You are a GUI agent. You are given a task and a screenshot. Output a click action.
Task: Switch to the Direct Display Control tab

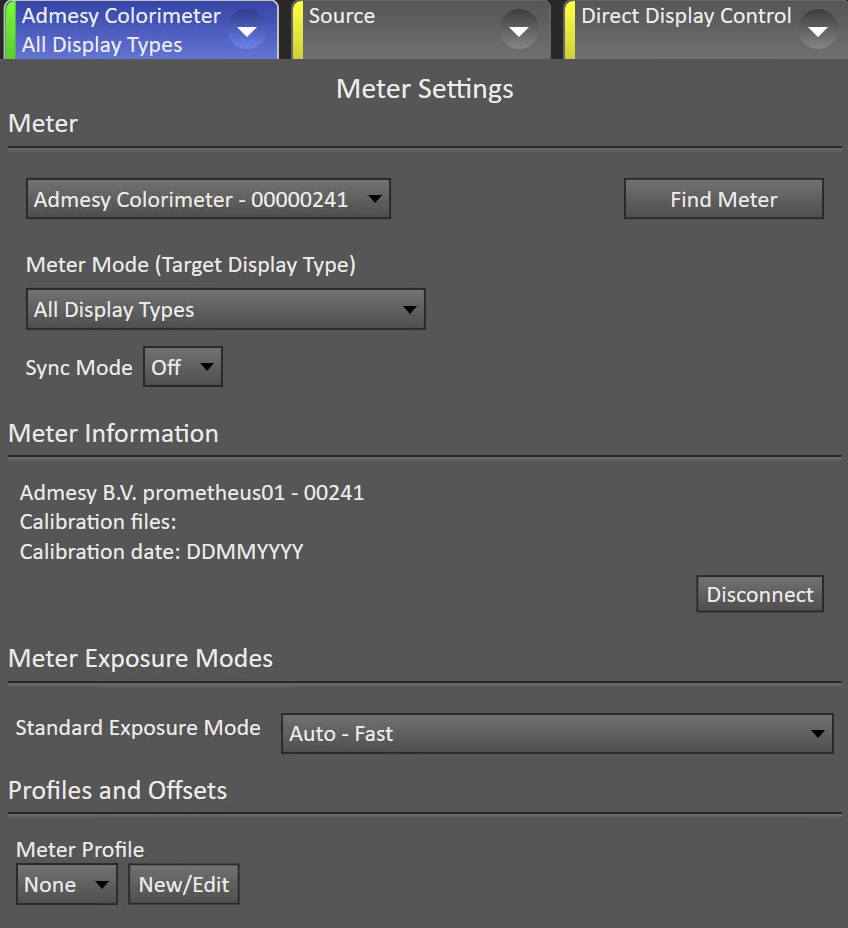(x=706, y=30)
